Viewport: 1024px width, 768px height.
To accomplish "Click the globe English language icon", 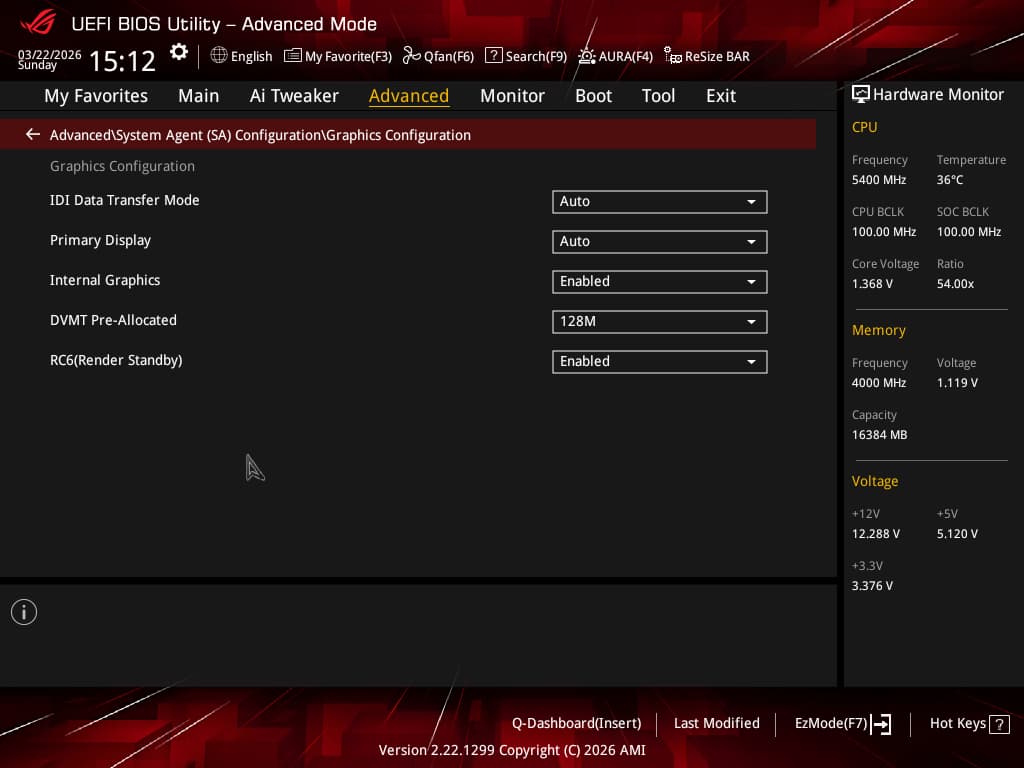I will (x=219, y=56).
